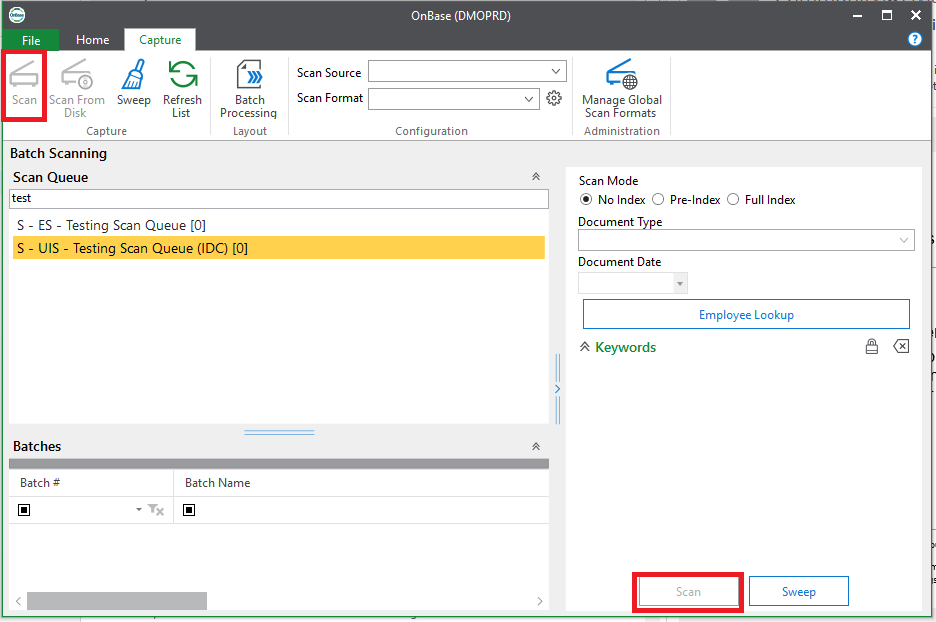936x622 pixels.
Task: Click the Batch # column header
Action: [x=91, y=483]
